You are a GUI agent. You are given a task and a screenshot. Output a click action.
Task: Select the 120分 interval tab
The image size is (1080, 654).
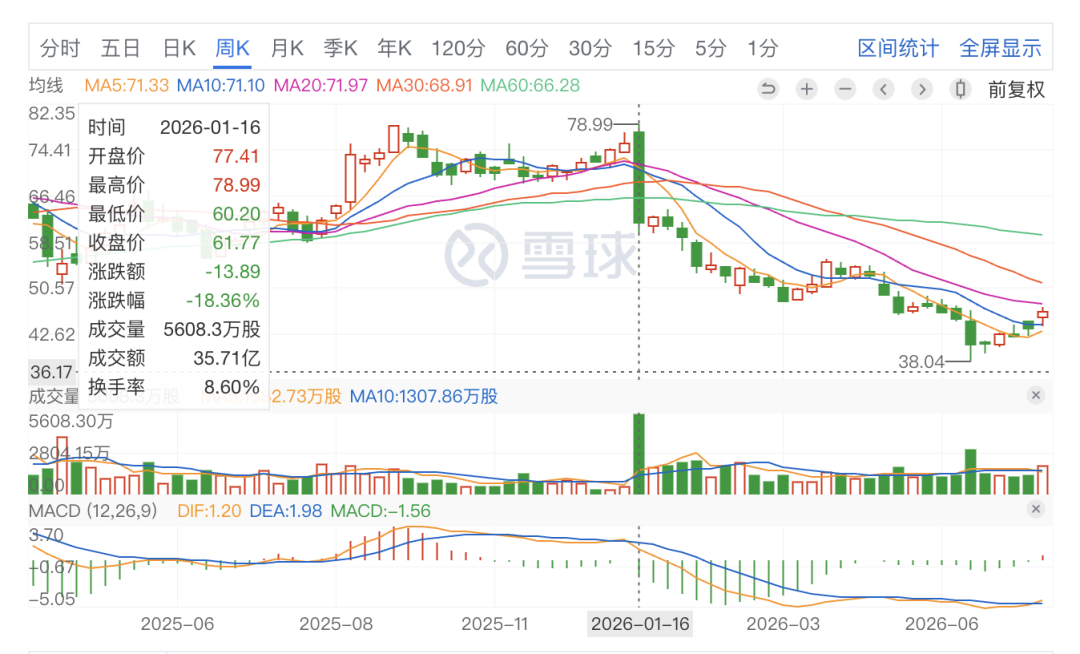tap(458, 48)
